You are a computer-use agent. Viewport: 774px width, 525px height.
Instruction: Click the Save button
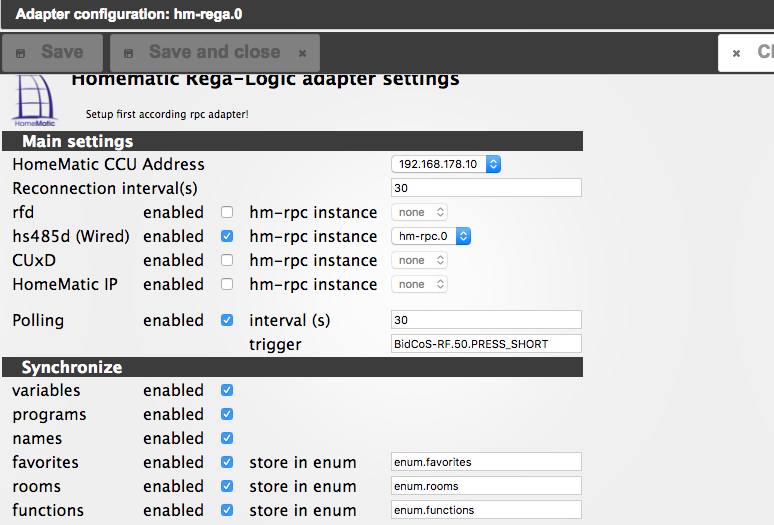click(52, 53)
